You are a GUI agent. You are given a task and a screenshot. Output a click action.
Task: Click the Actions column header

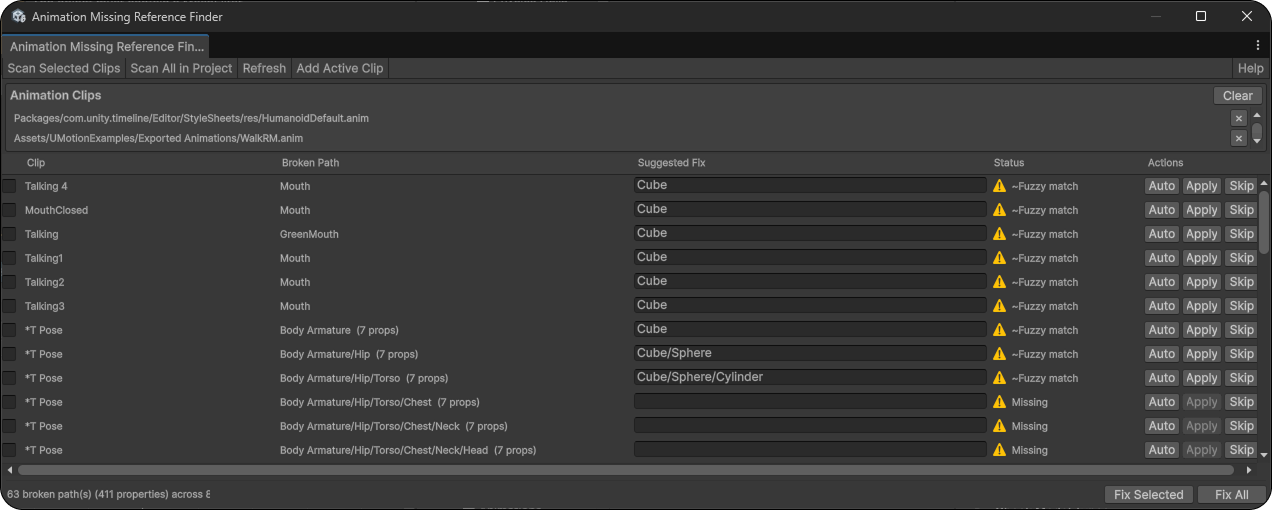point(1165,162)
